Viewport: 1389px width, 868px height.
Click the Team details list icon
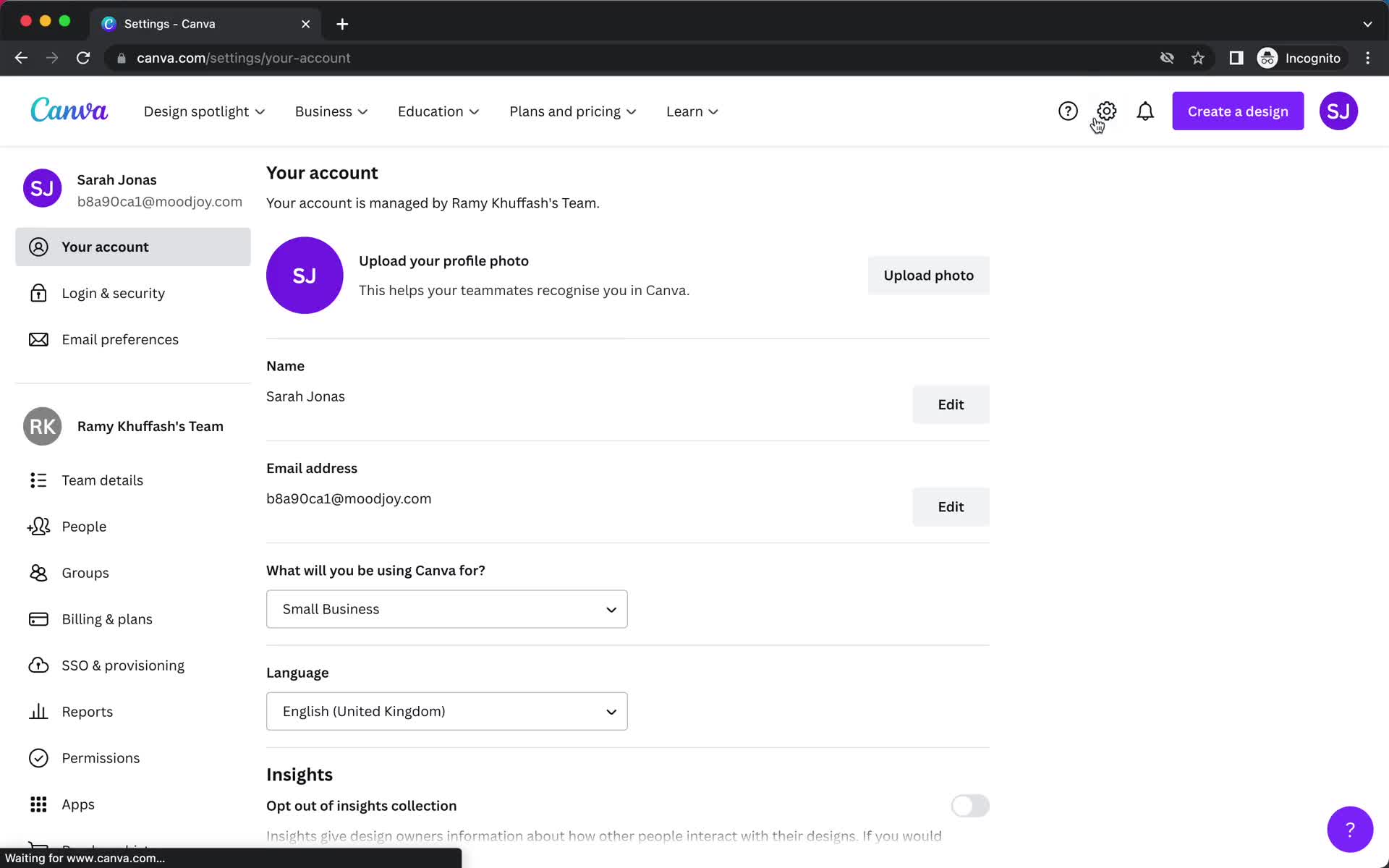pos(38,480)
